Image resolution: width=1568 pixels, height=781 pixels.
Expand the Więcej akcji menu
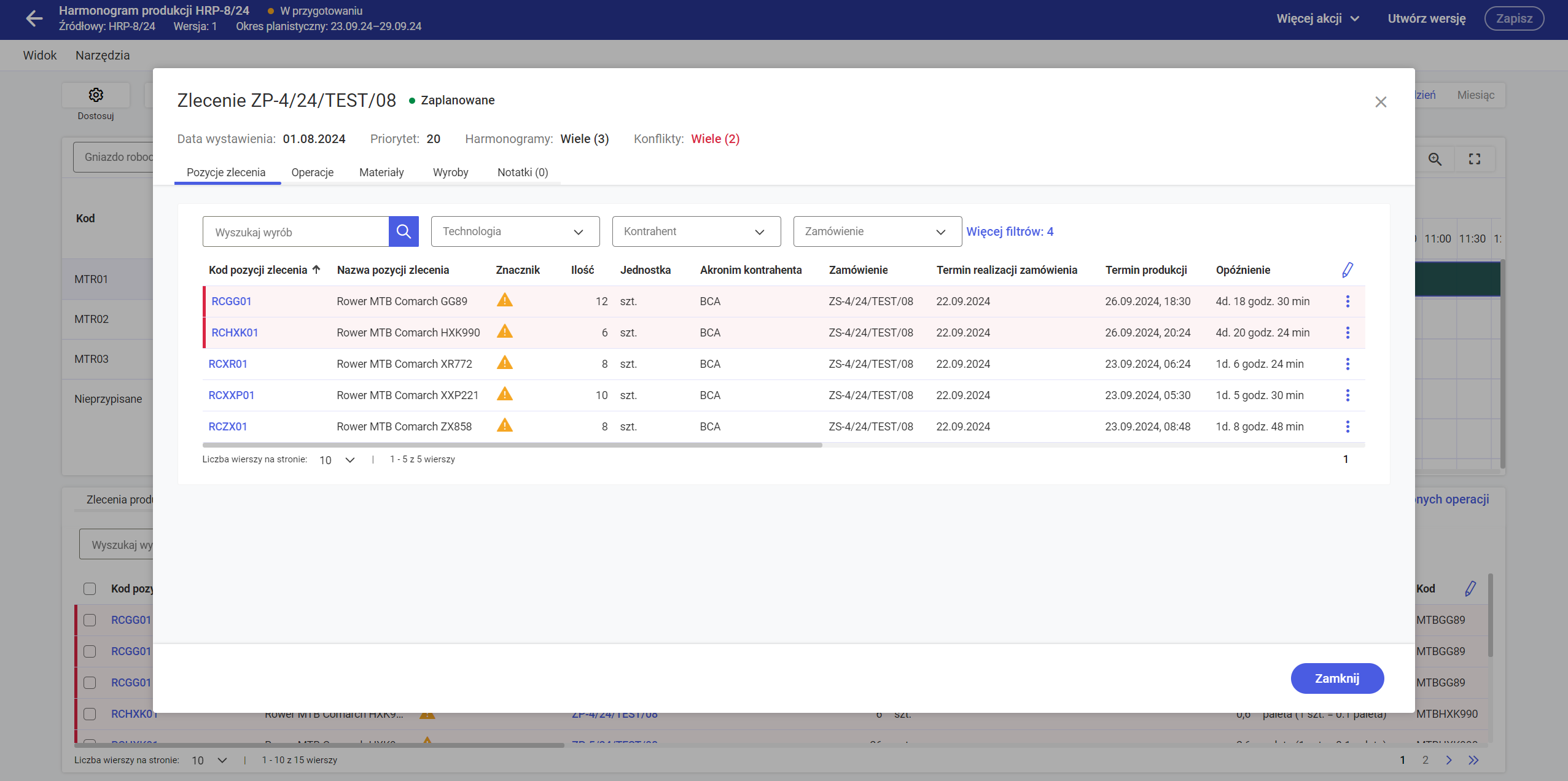point(1318,19)
